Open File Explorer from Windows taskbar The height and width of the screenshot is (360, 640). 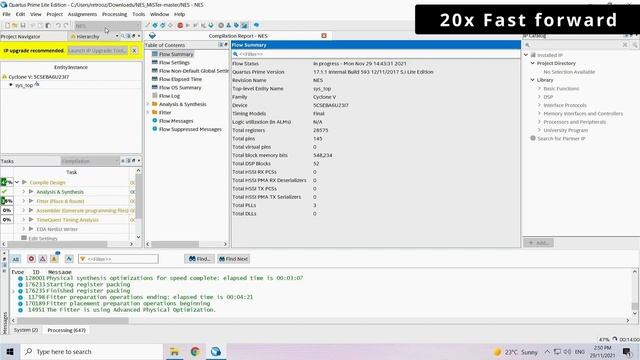pyautogui.click(x=174, y=351)
